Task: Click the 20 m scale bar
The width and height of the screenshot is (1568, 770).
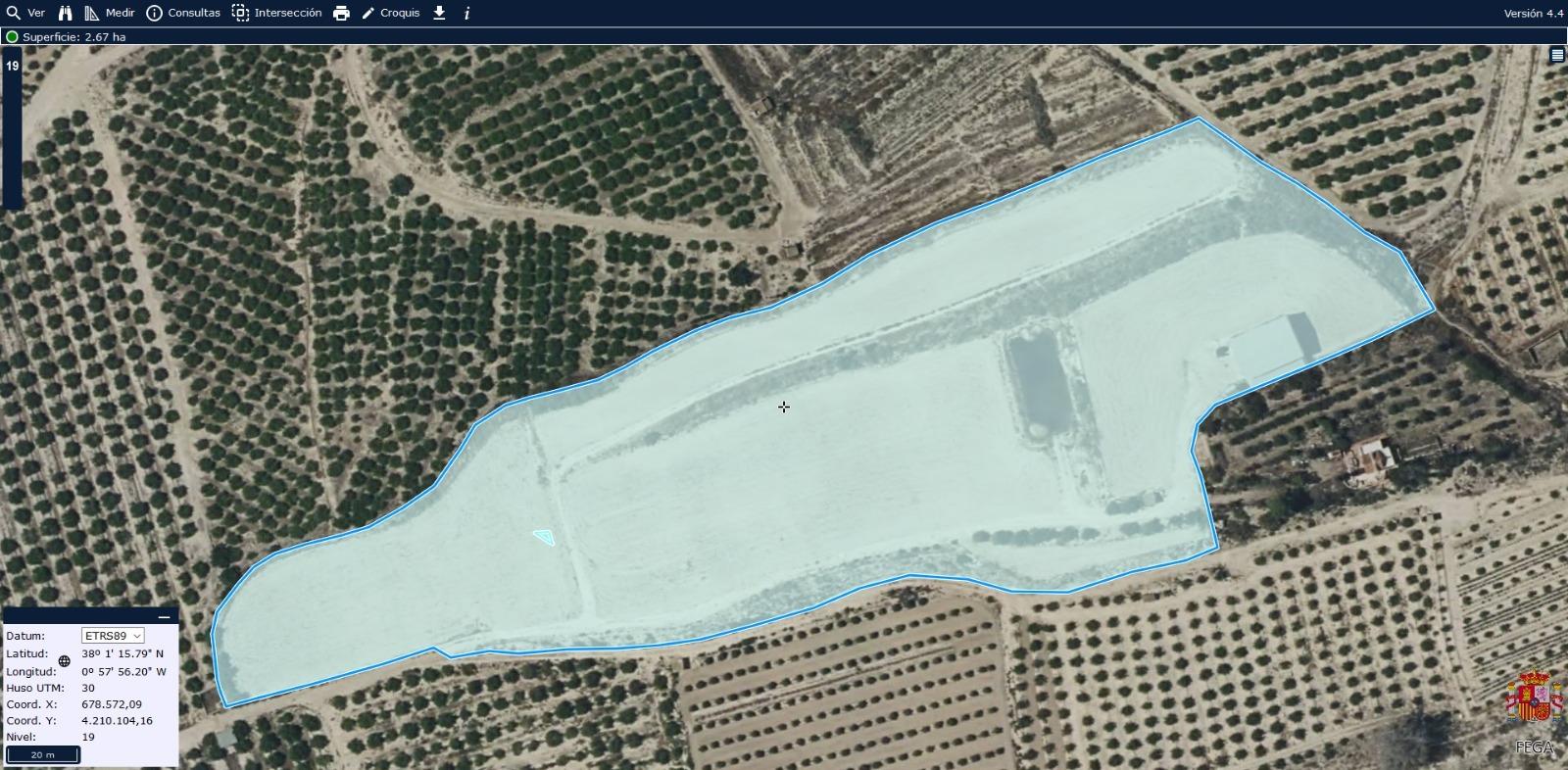Action: (x=43, y=754)
